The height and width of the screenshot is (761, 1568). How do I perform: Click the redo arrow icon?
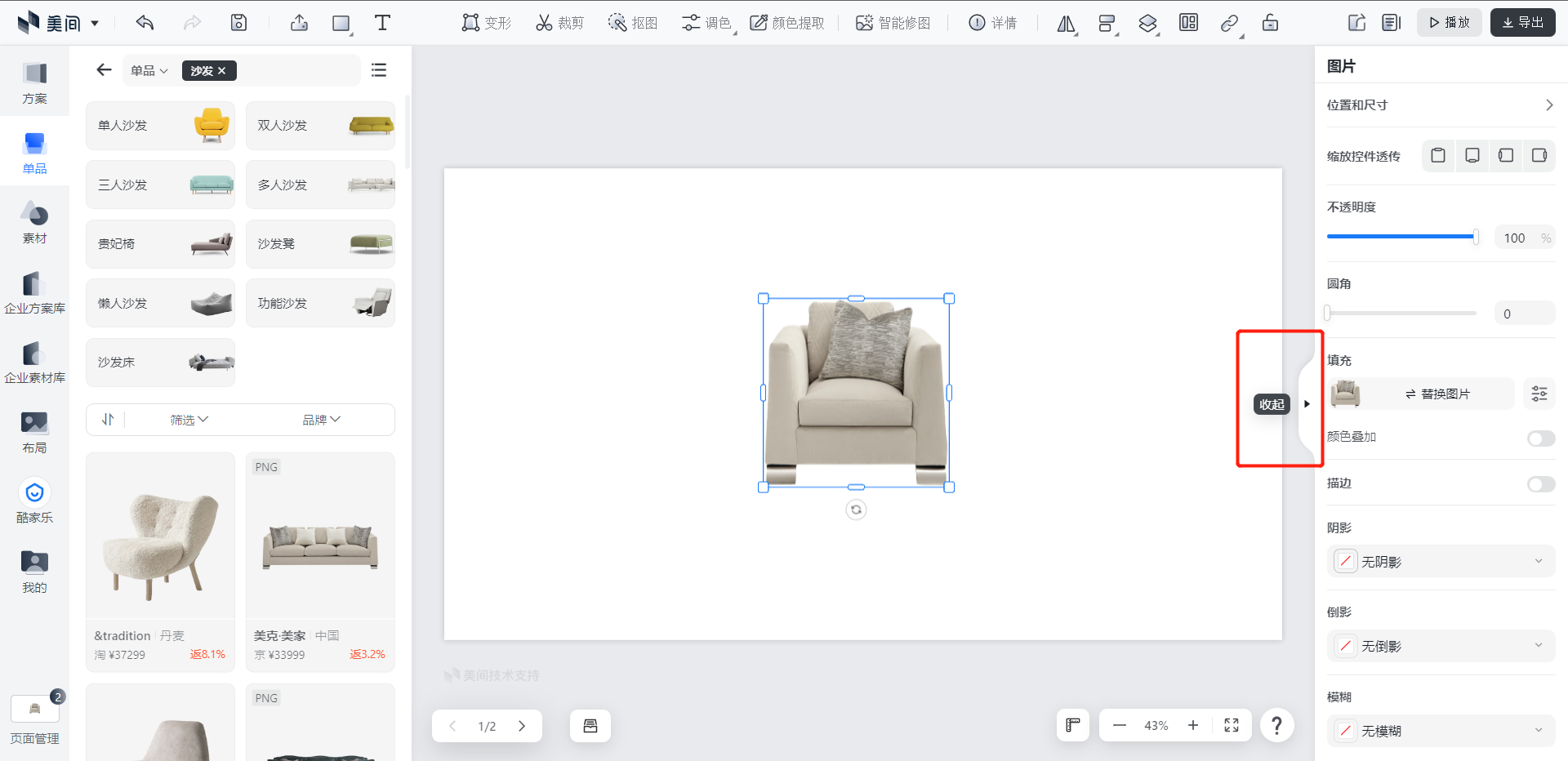[192, 23]
